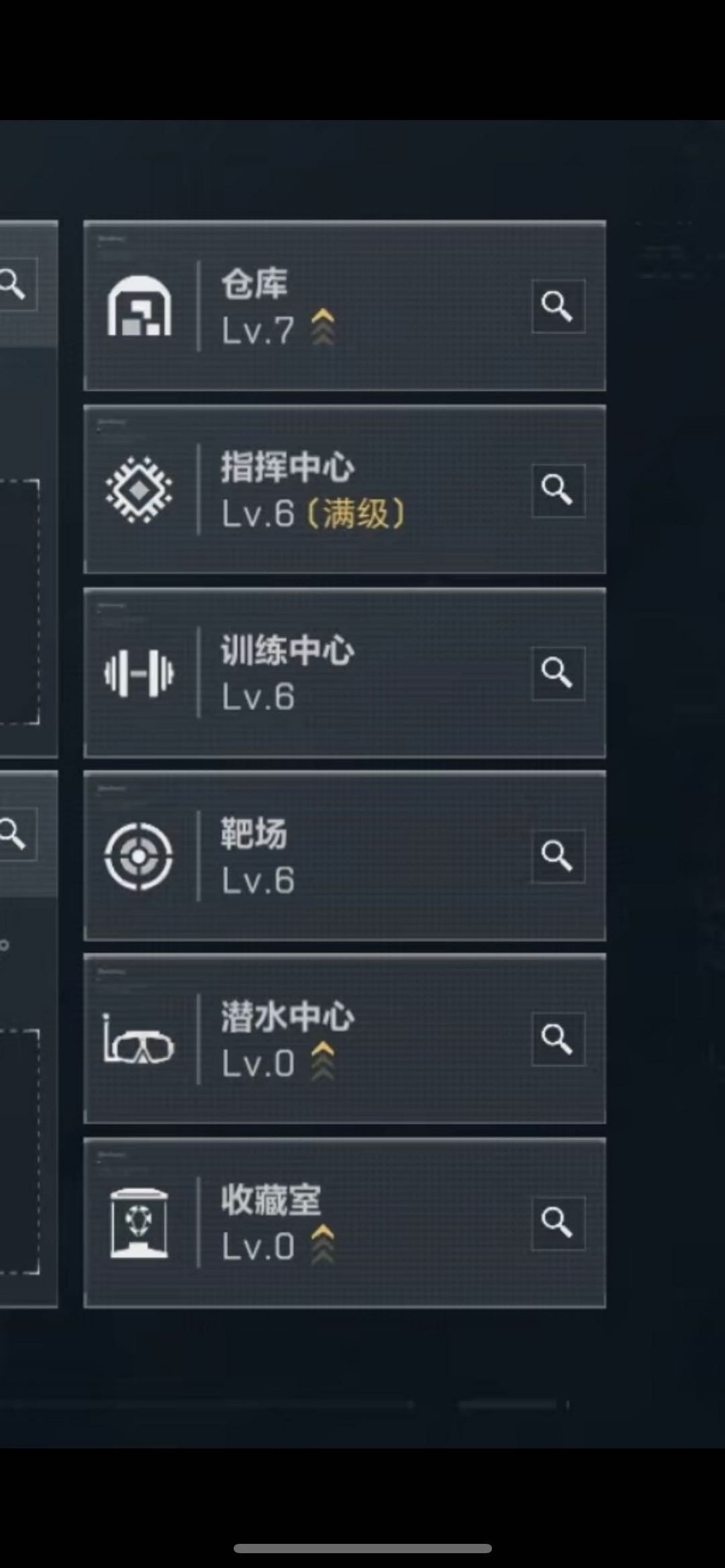Click the 仓库 Lv.7 upgrade arrows
The width and height of the screenshot is (725, 1568).
(x=323, y=327)
